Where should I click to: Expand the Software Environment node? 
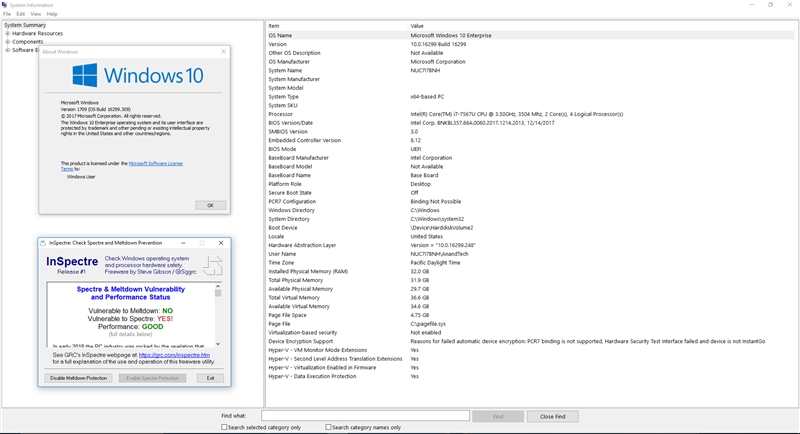point(8,50)
